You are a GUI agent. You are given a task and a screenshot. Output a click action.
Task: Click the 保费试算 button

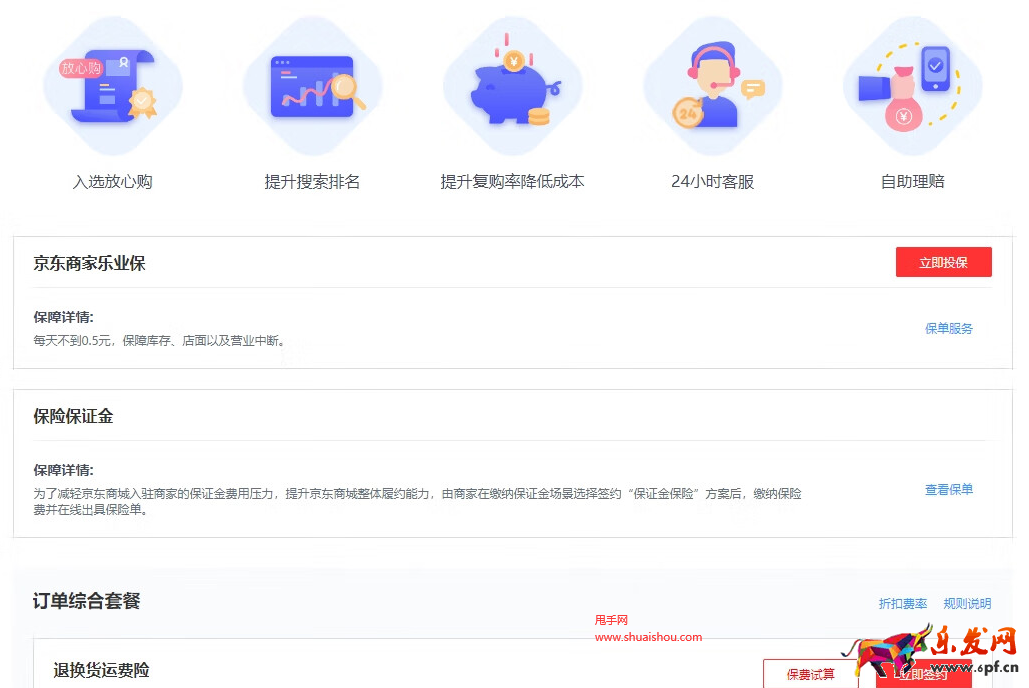click(x=811, y=674)
